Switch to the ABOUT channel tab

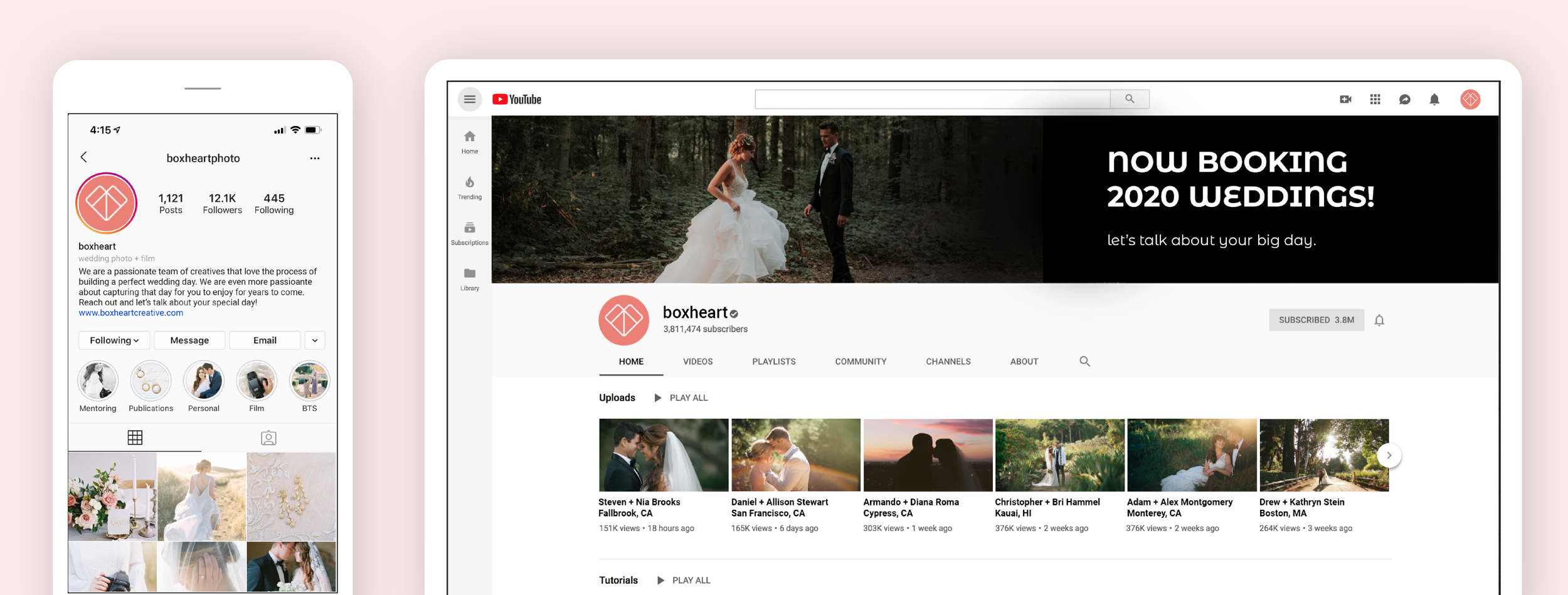1024,362
